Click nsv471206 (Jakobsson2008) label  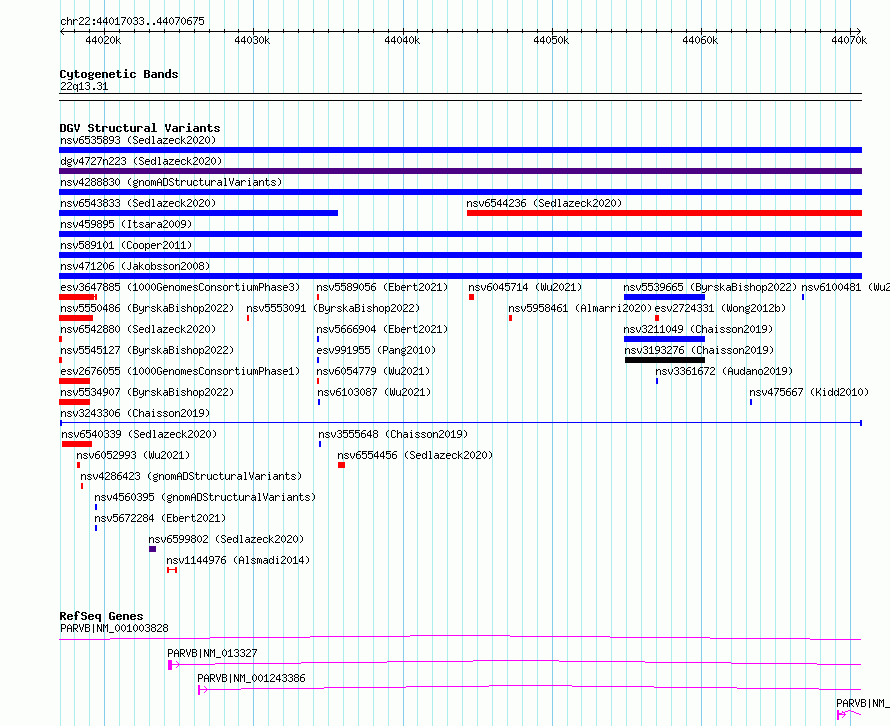pos(135,266)
